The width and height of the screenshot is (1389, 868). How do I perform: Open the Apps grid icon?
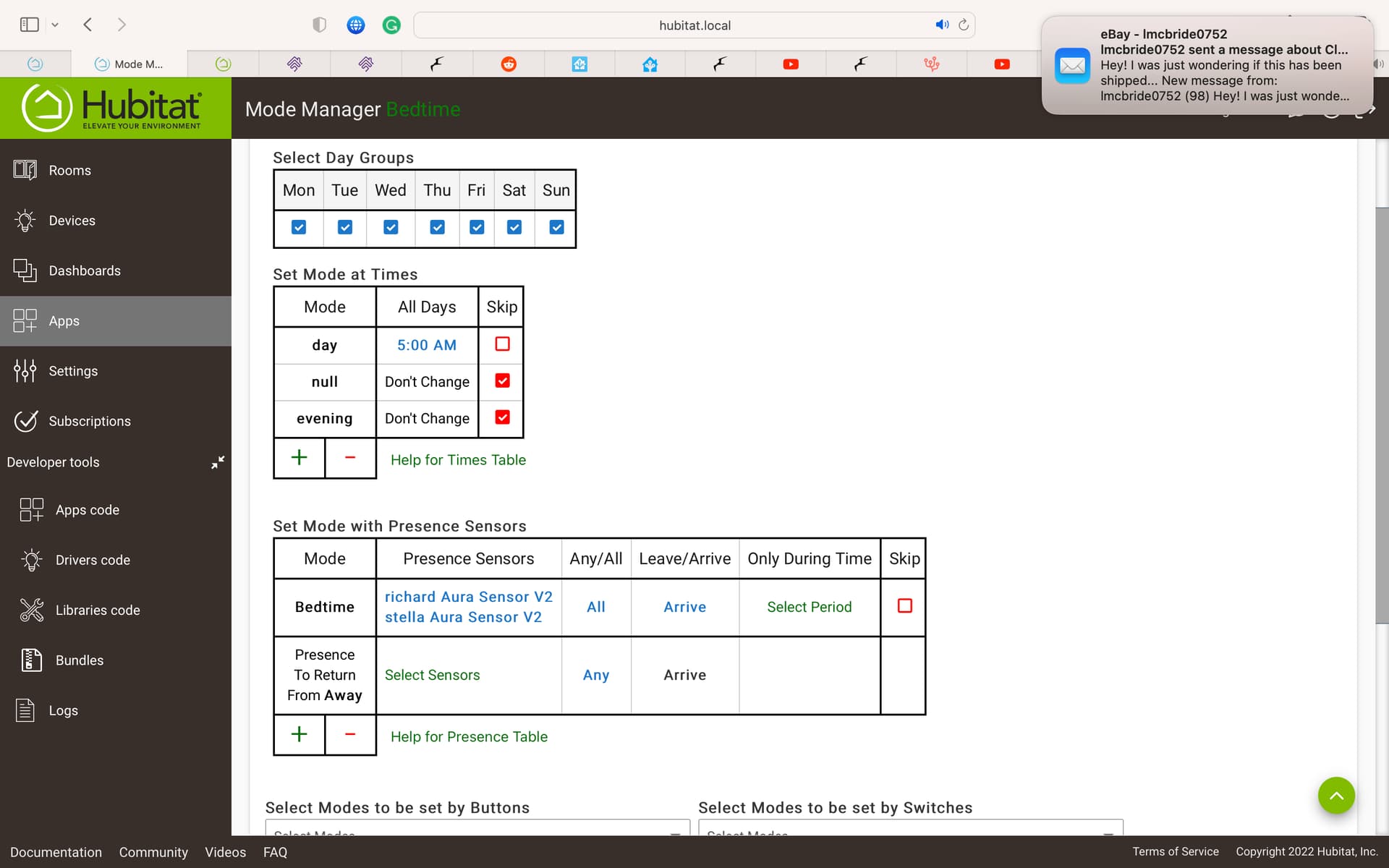(x=25, y=320)
